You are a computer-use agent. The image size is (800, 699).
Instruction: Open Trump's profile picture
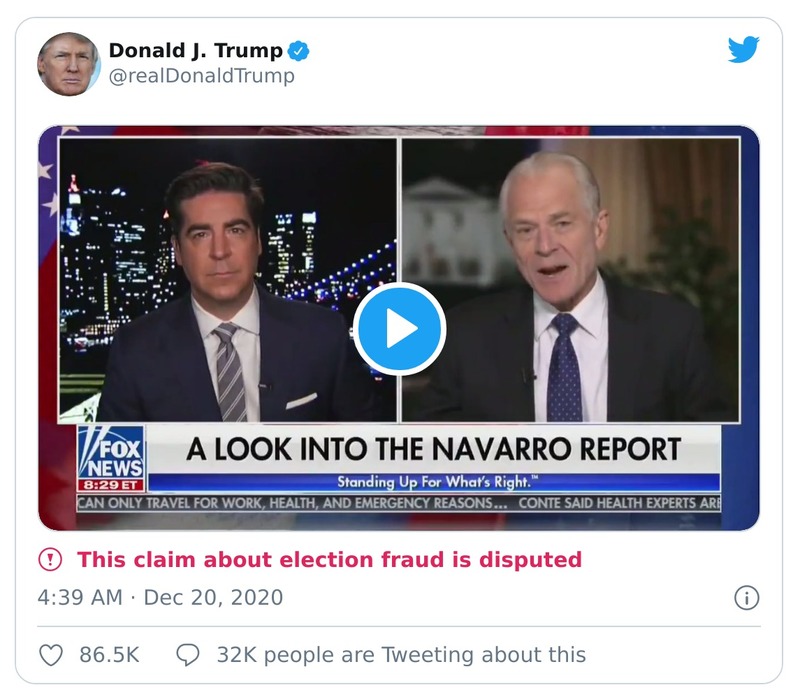tap(71, 61)
